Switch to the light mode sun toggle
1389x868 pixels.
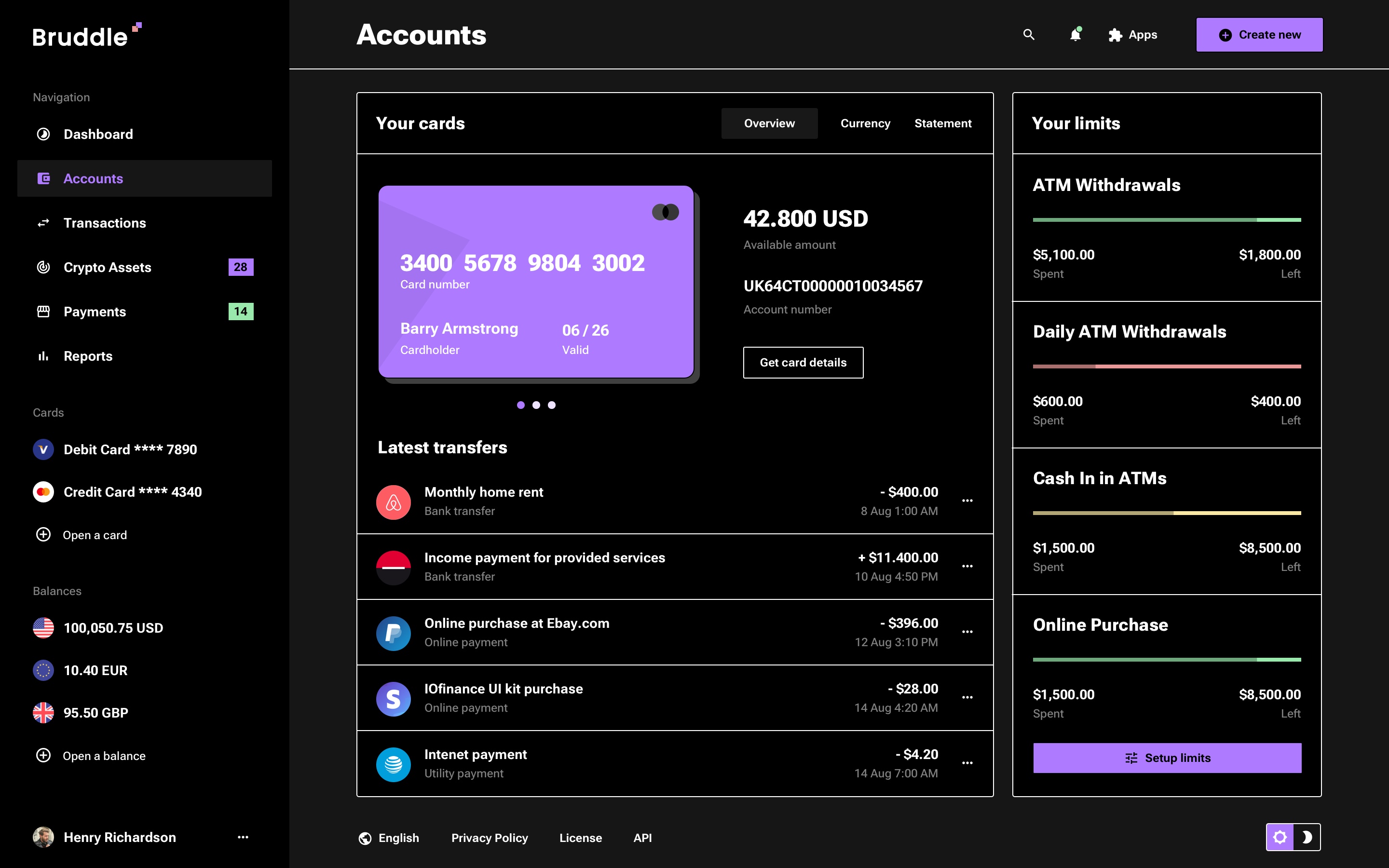1280,837
